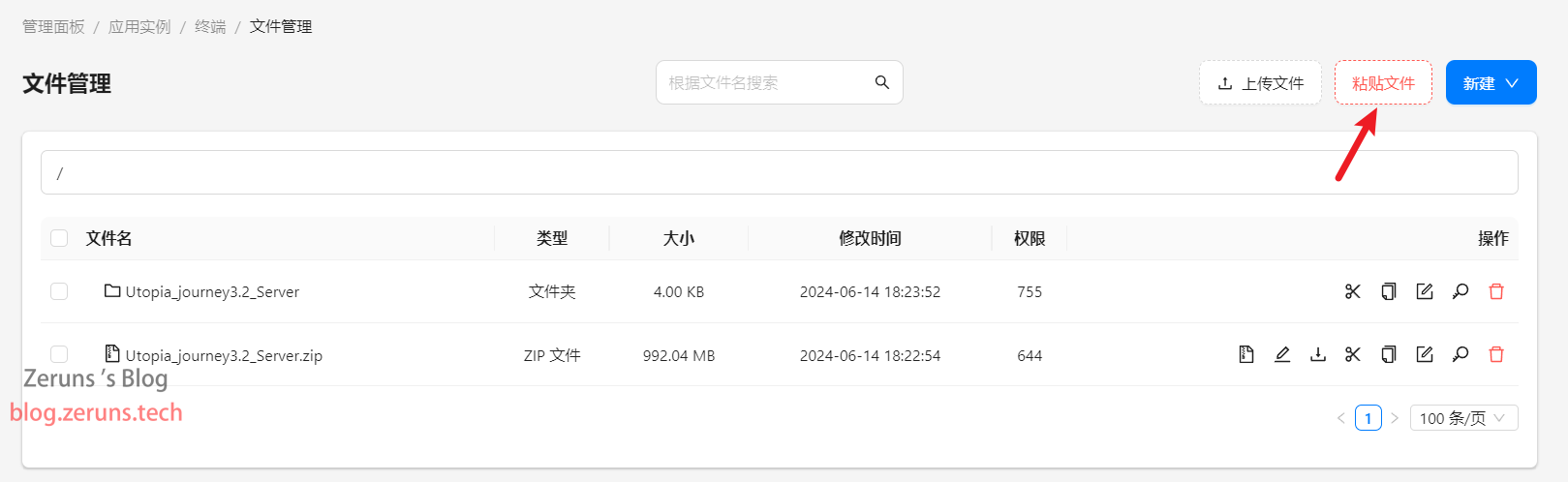Click the 文件管理 page heading
1568x482 pixels.
coord(67,83)
